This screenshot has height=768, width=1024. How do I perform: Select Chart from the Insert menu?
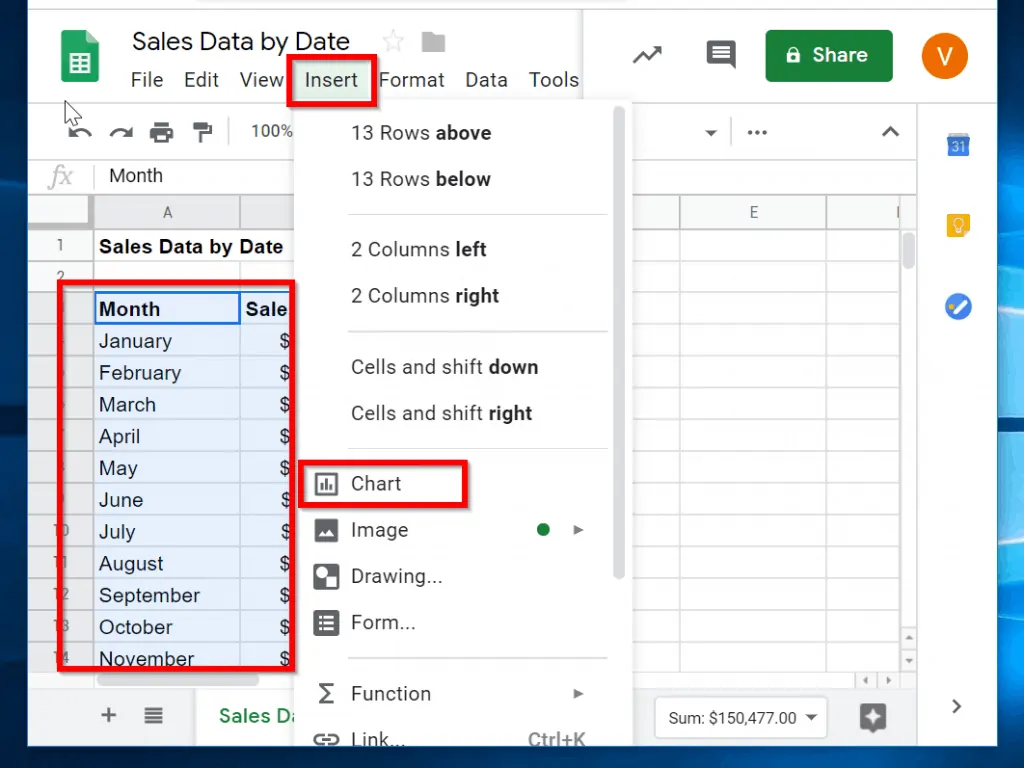(376, 484)
